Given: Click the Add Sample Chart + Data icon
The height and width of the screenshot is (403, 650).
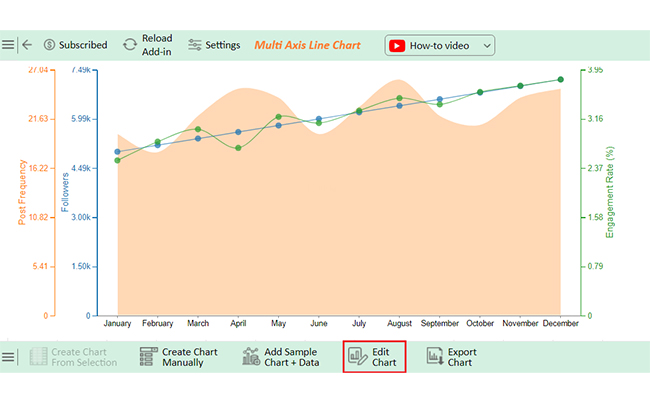Looking at the screenshot, I should coord(251,357).
